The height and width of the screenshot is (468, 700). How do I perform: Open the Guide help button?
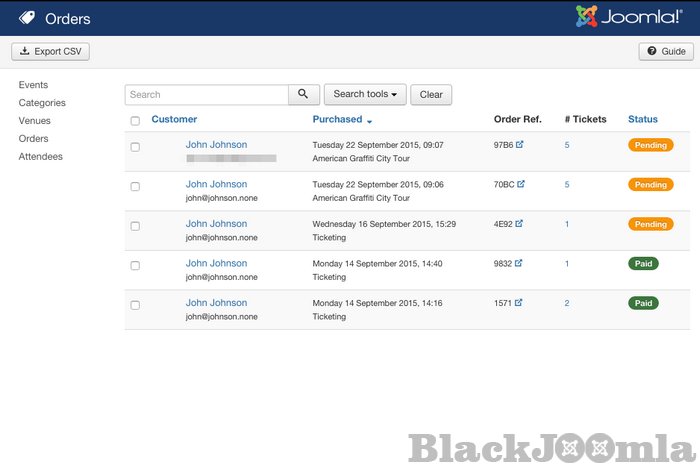(x=665, y=51)
